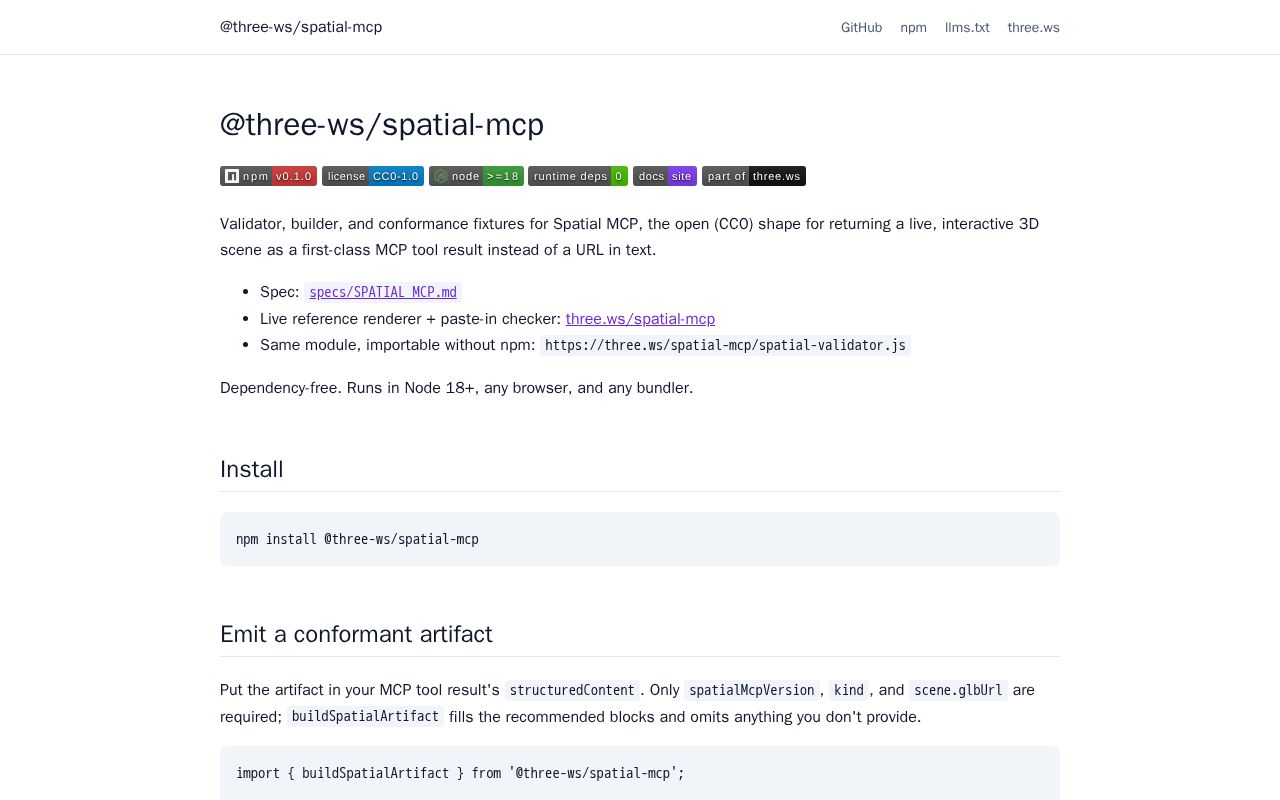Click the Emit a conformant artifact heading
The image size is (1280, 800).
(356, 634)
